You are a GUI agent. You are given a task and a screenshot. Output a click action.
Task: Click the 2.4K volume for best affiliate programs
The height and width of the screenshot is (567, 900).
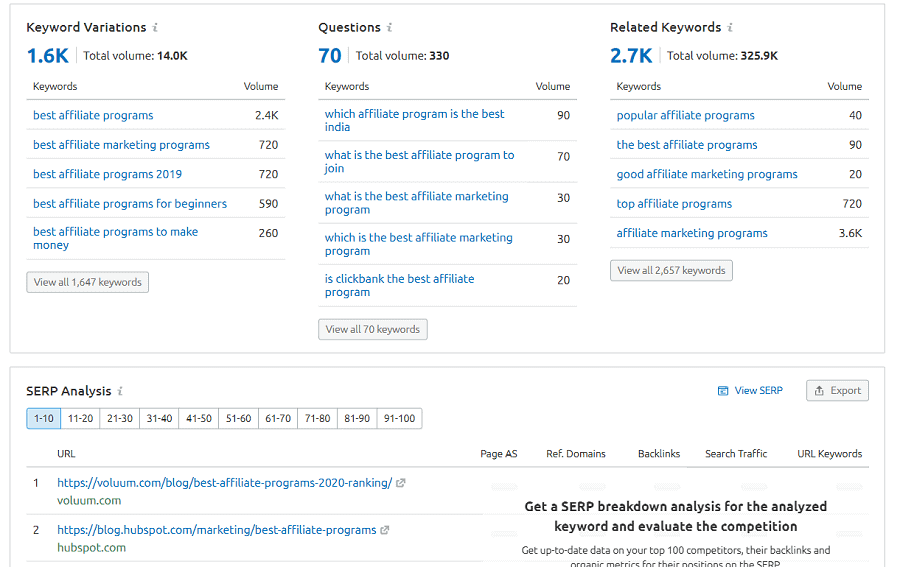pos(266,115)
